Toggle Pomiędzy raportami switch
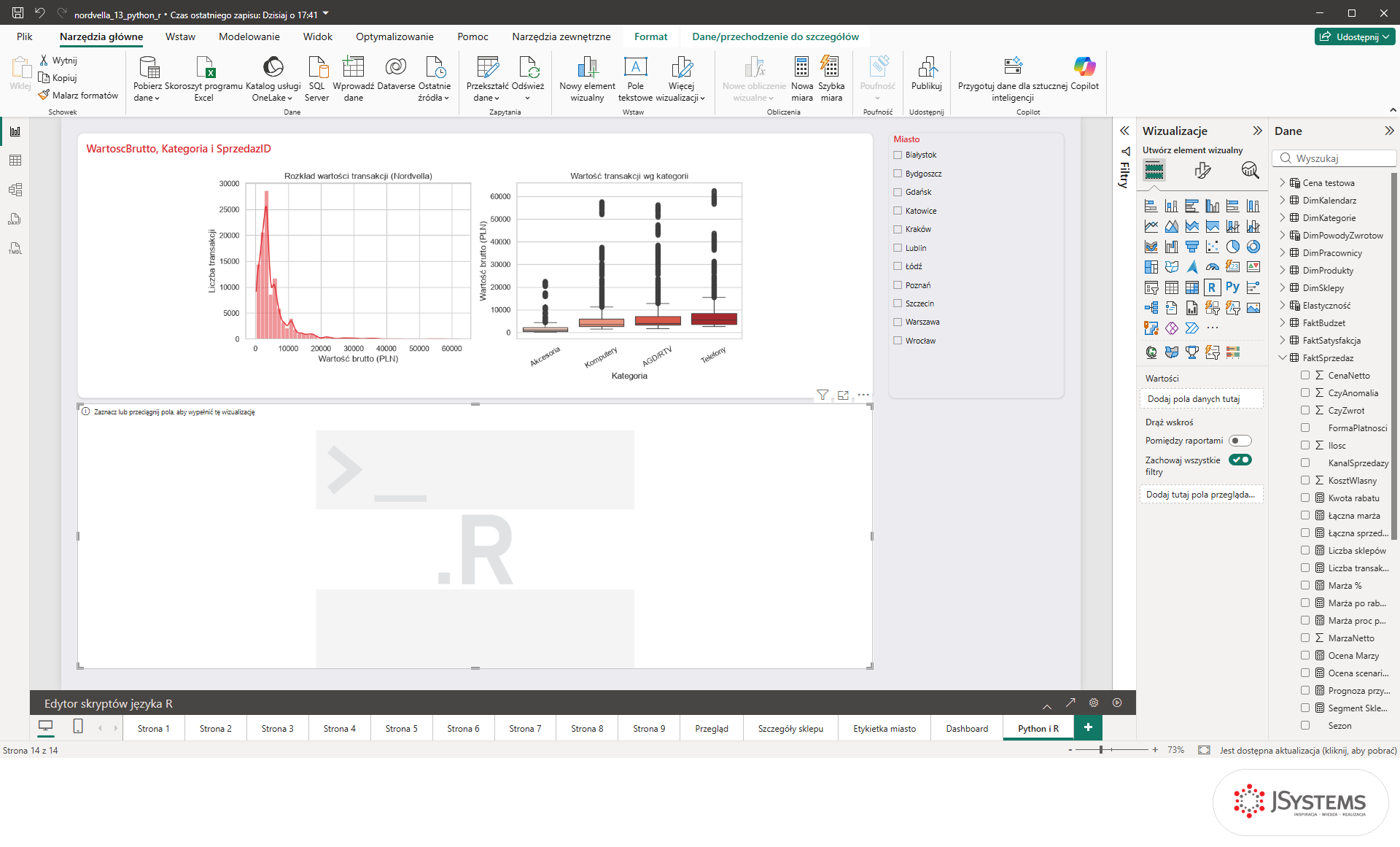The image size is (1400, 847). point(1240,441)
